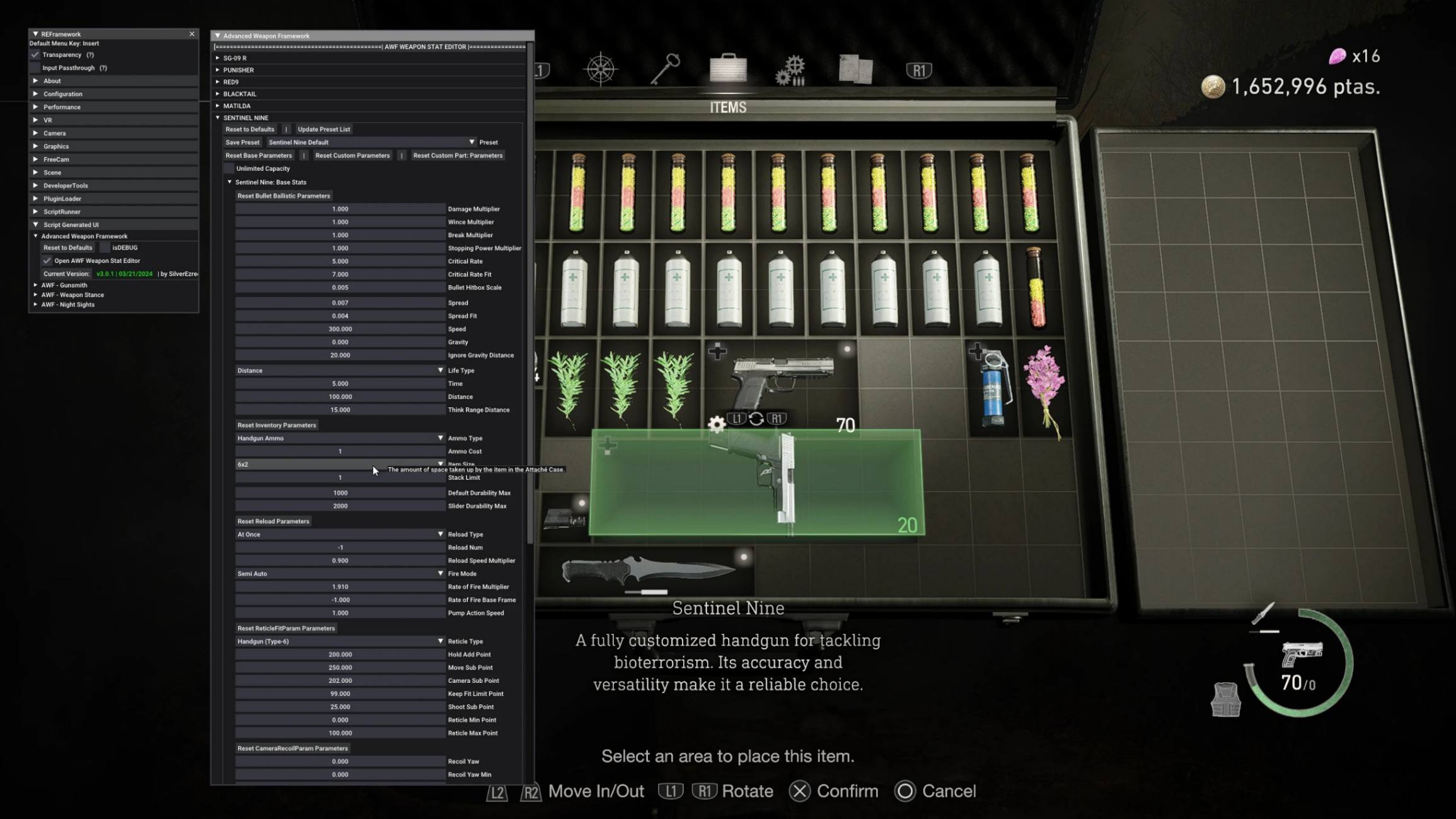
Task: Open the key items tab icon
Action: 665,69
